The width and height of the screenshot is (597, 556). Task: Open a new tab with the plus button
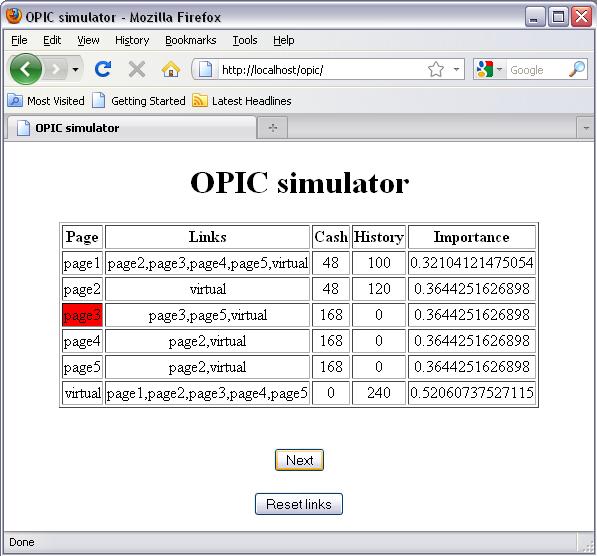[273, 128]
